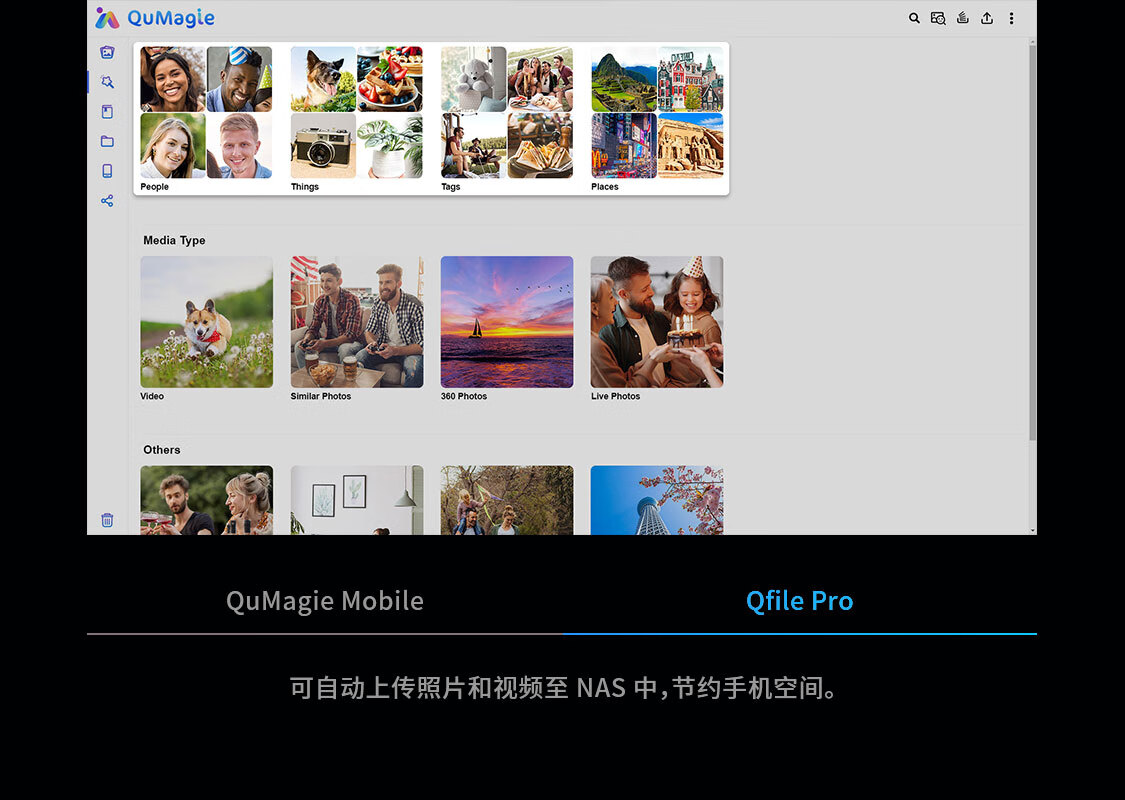Image resolution: width=1125 pixels, height=800 pixels.
Task: Open the Places category label
Action: 604,187
